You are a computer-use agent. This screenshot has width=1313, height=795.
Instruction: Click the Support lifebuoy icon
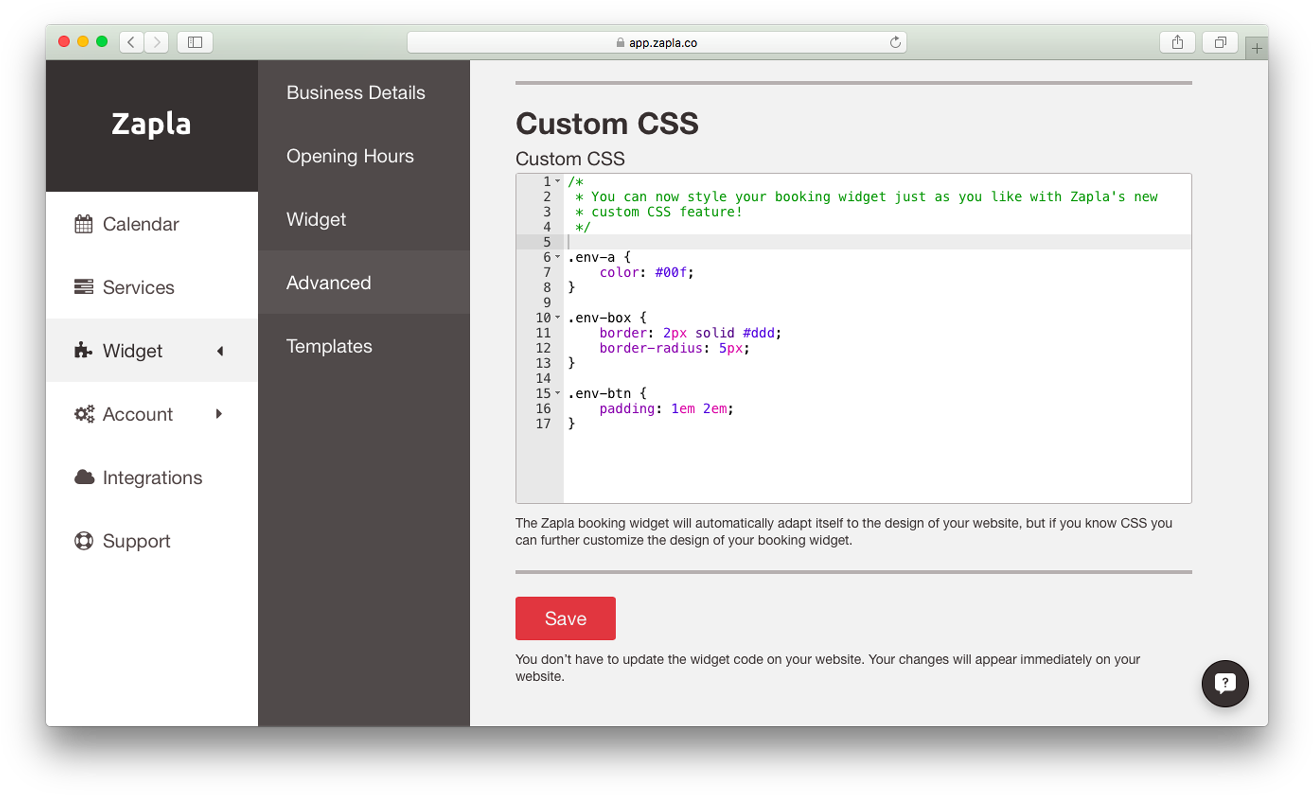coord(84,541)
